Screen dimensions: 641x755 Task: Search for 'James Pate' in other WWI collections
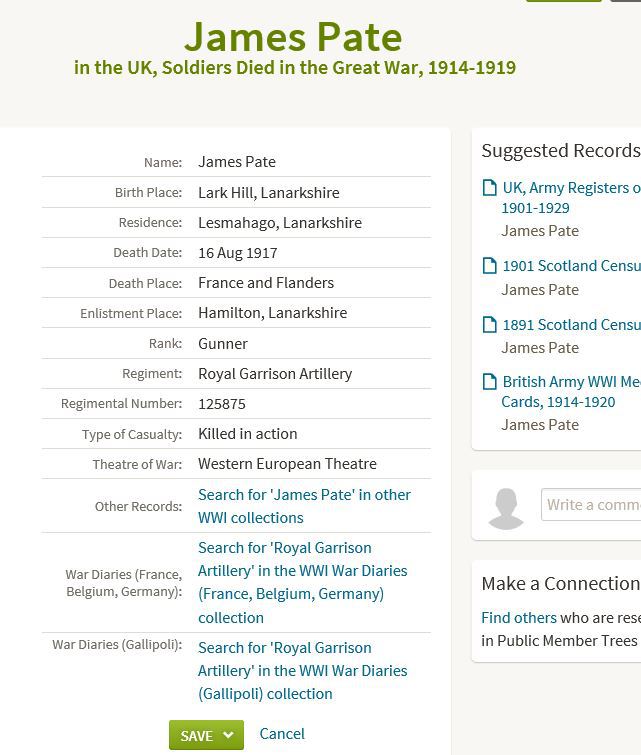coord(304,506)
